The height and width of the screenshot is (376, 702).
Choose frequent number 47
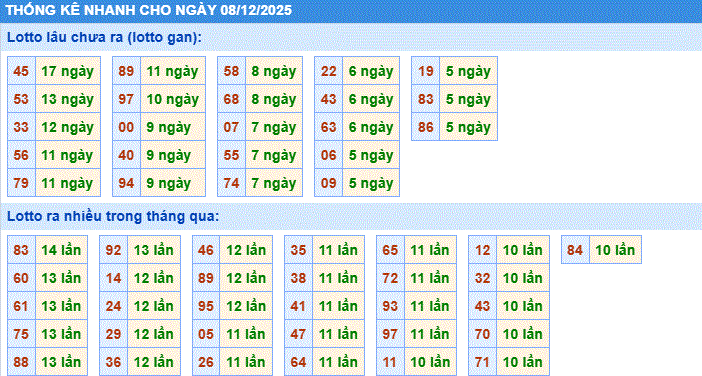(299, 334)
